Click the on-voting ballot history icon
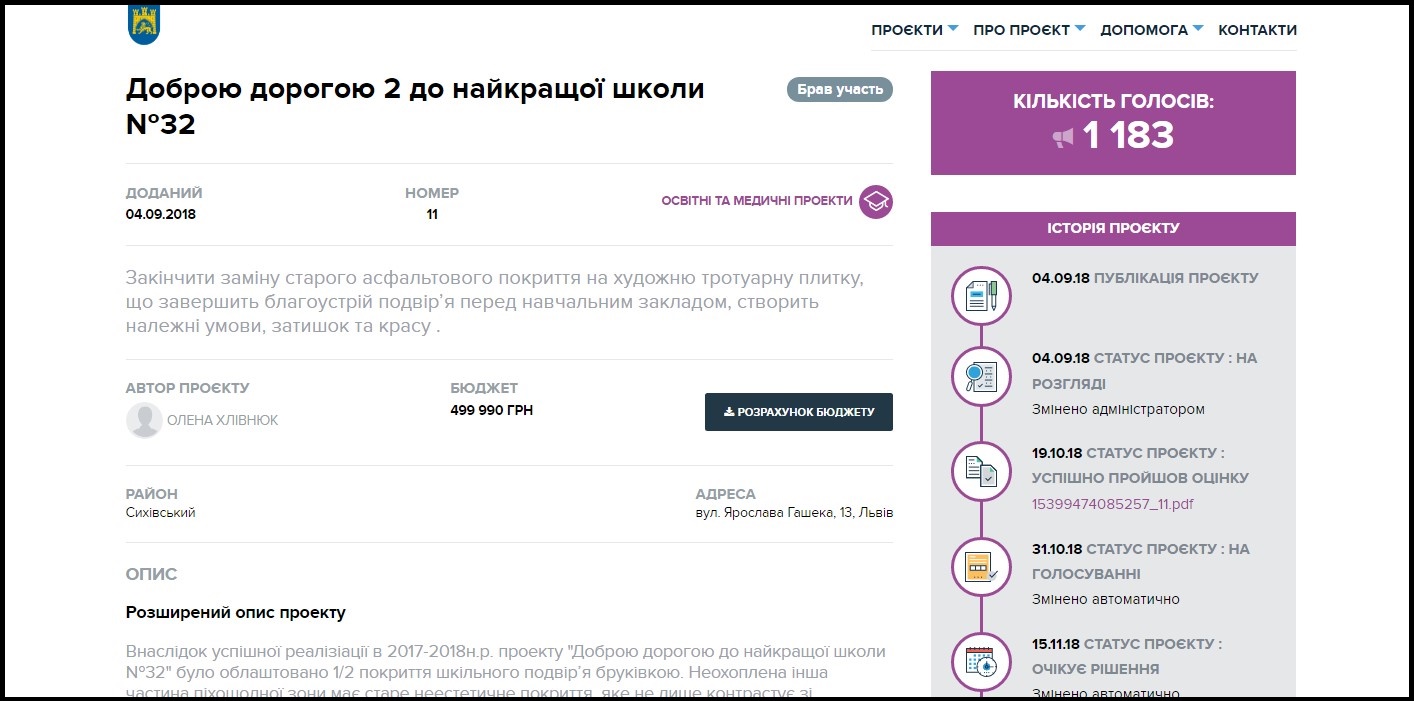Image resolution: width=1414 pixels, height=701 pixels. coord(981,567)
